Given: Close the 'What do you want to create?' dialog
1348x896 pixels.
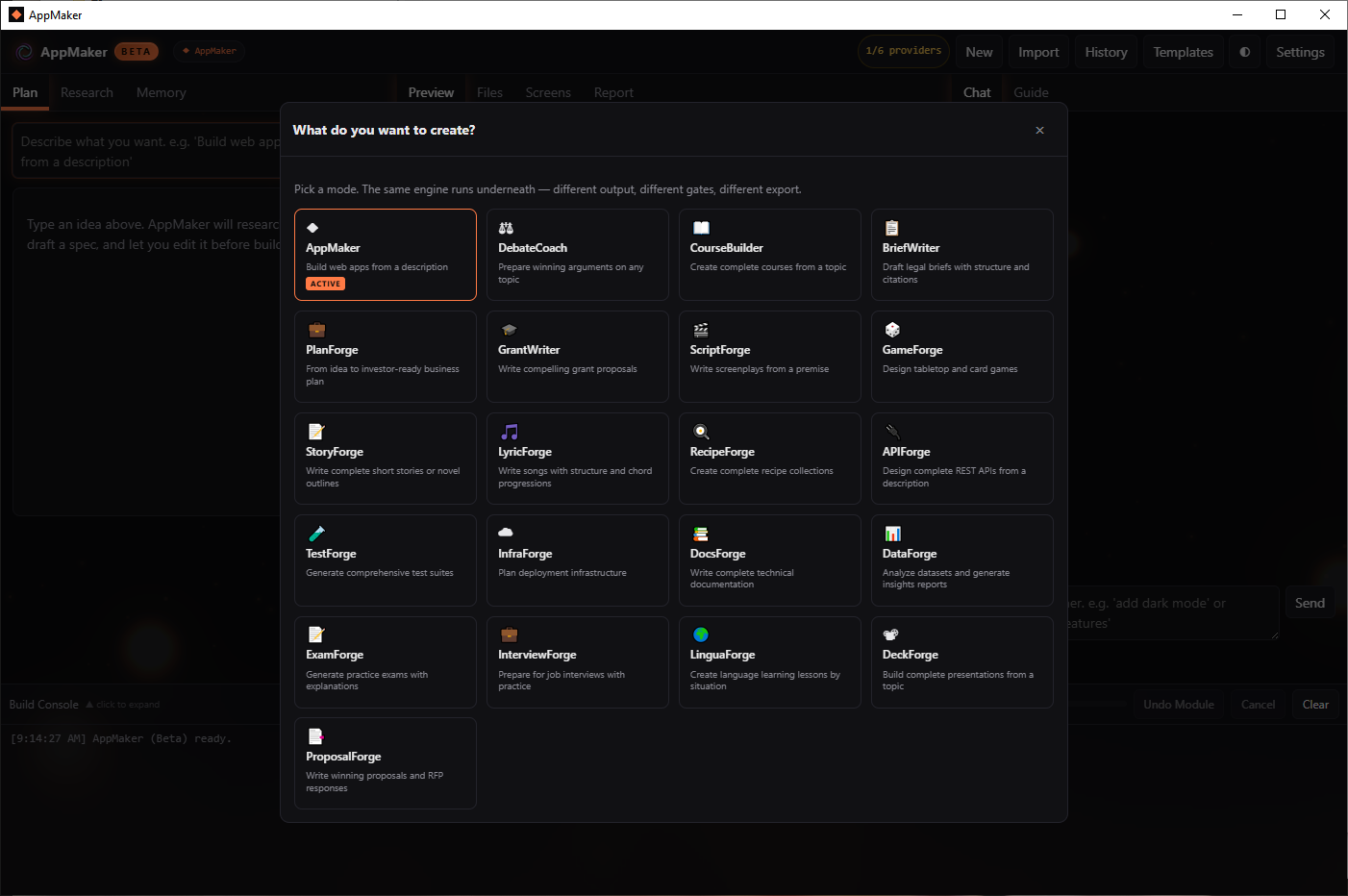Looking at the screenshot, I should click(x=1039, y=131).
